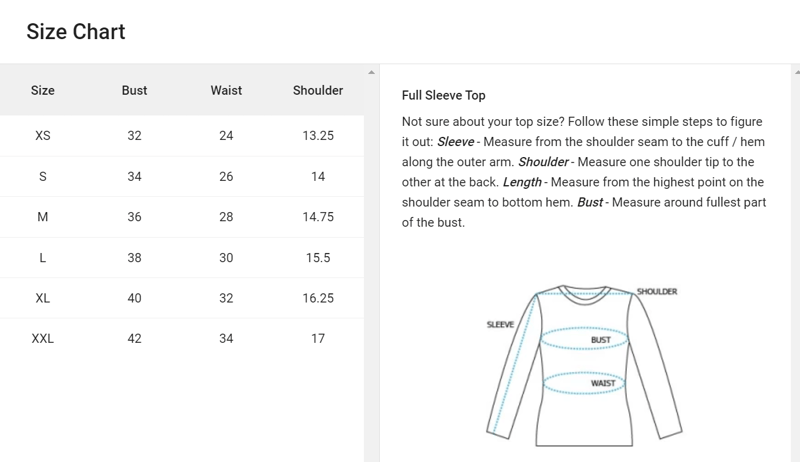Choose the XS size row label

pos(43,135)
